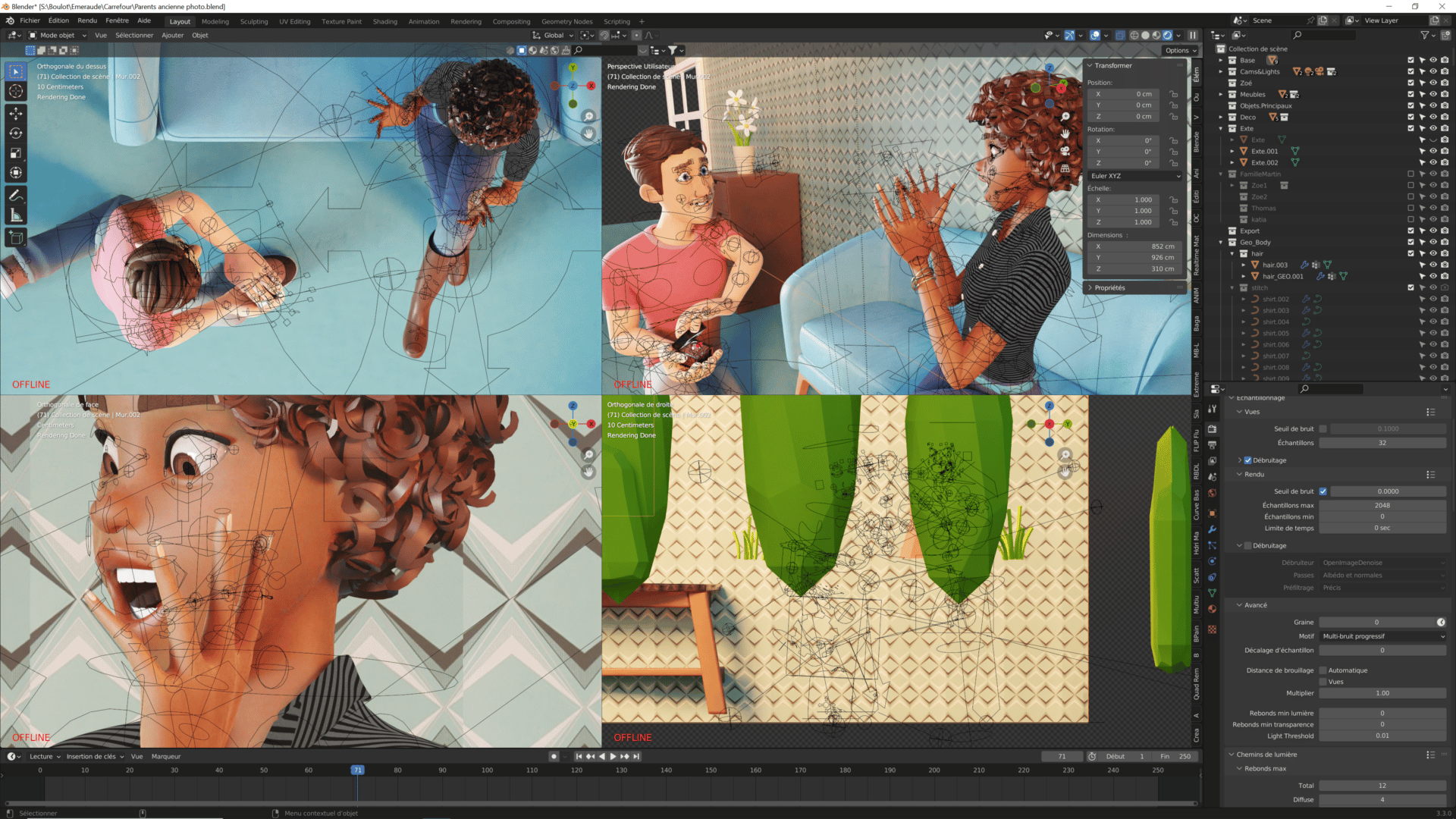Viewport: 1456px width, 819px height.
Task: Switch to the Shading workspace tab
Action: (384, 21)
